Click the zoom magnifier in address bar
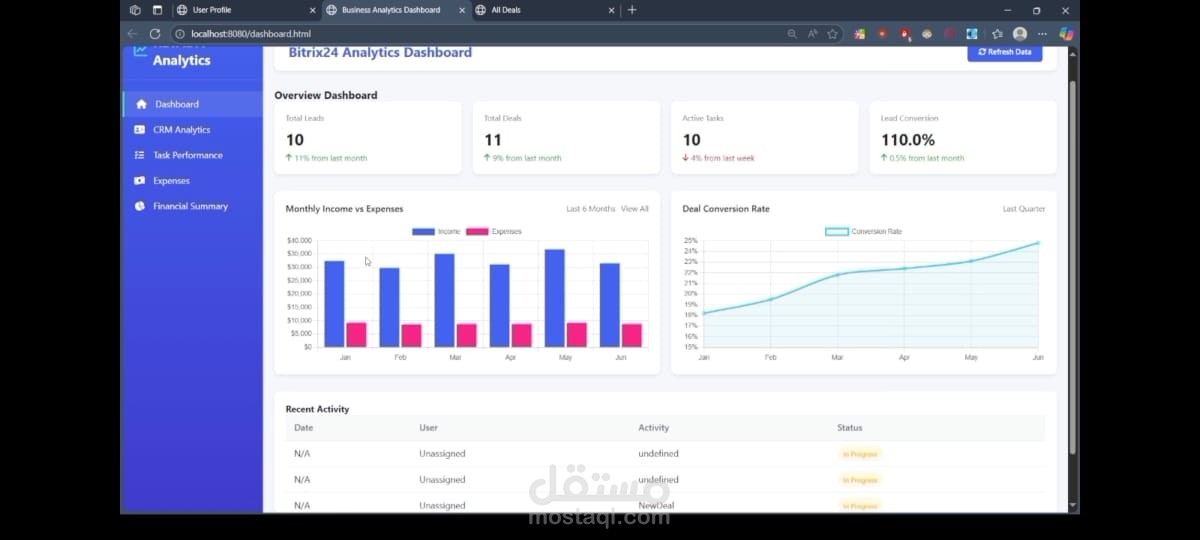The width and height of the screenshot is (1200, 540). click(x=792, y=34)
